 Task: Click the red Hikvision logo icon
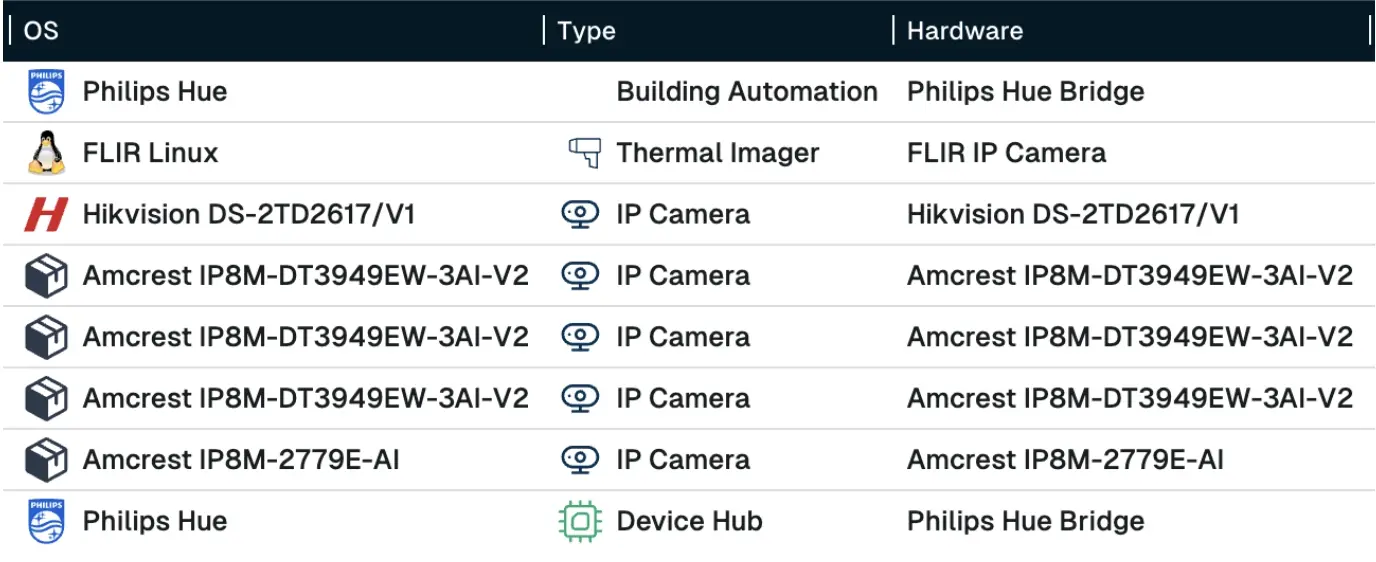46,215
